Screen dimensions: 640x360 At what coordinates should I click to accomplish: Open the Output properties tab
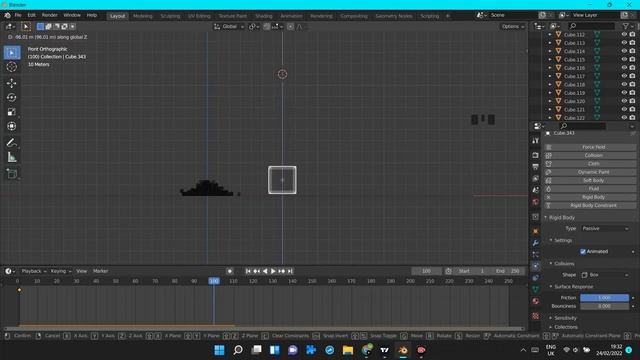[x=536, y=167]
